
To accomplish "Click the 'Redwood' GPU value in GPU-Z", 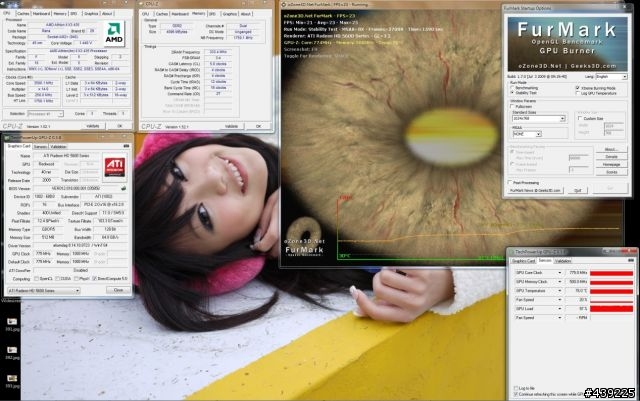I will tap(46, 164).
